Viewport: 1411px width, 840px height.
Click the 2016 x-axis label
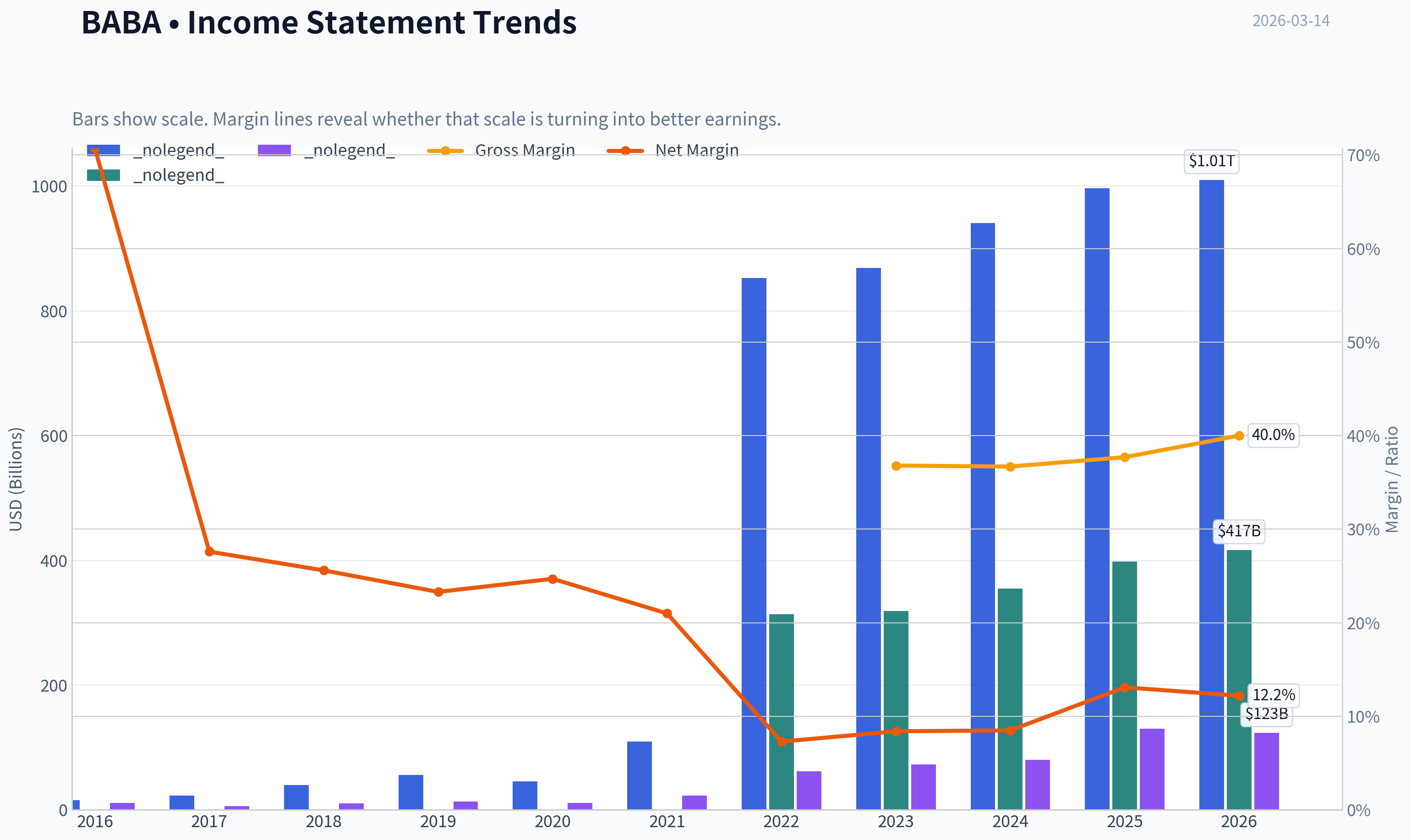pos(95,821)
